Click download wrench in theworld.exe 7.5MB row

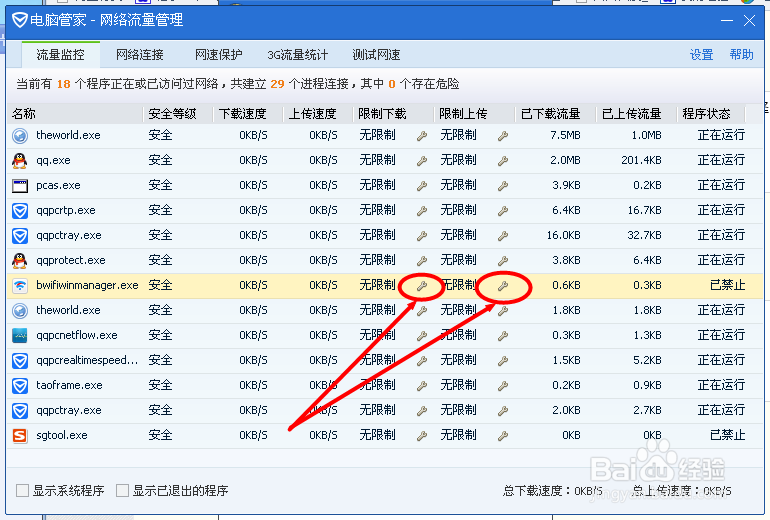(x=422, y=136)
